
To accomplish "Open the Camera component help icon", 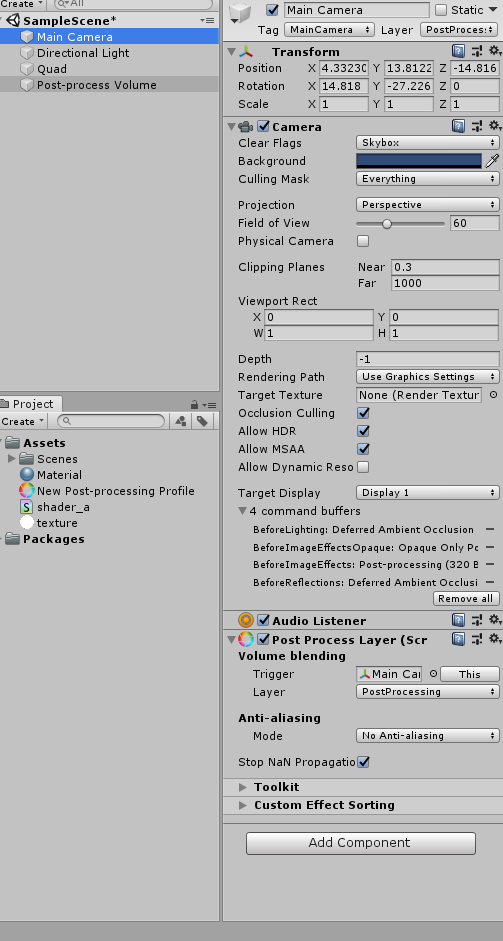I will [458, 126].
